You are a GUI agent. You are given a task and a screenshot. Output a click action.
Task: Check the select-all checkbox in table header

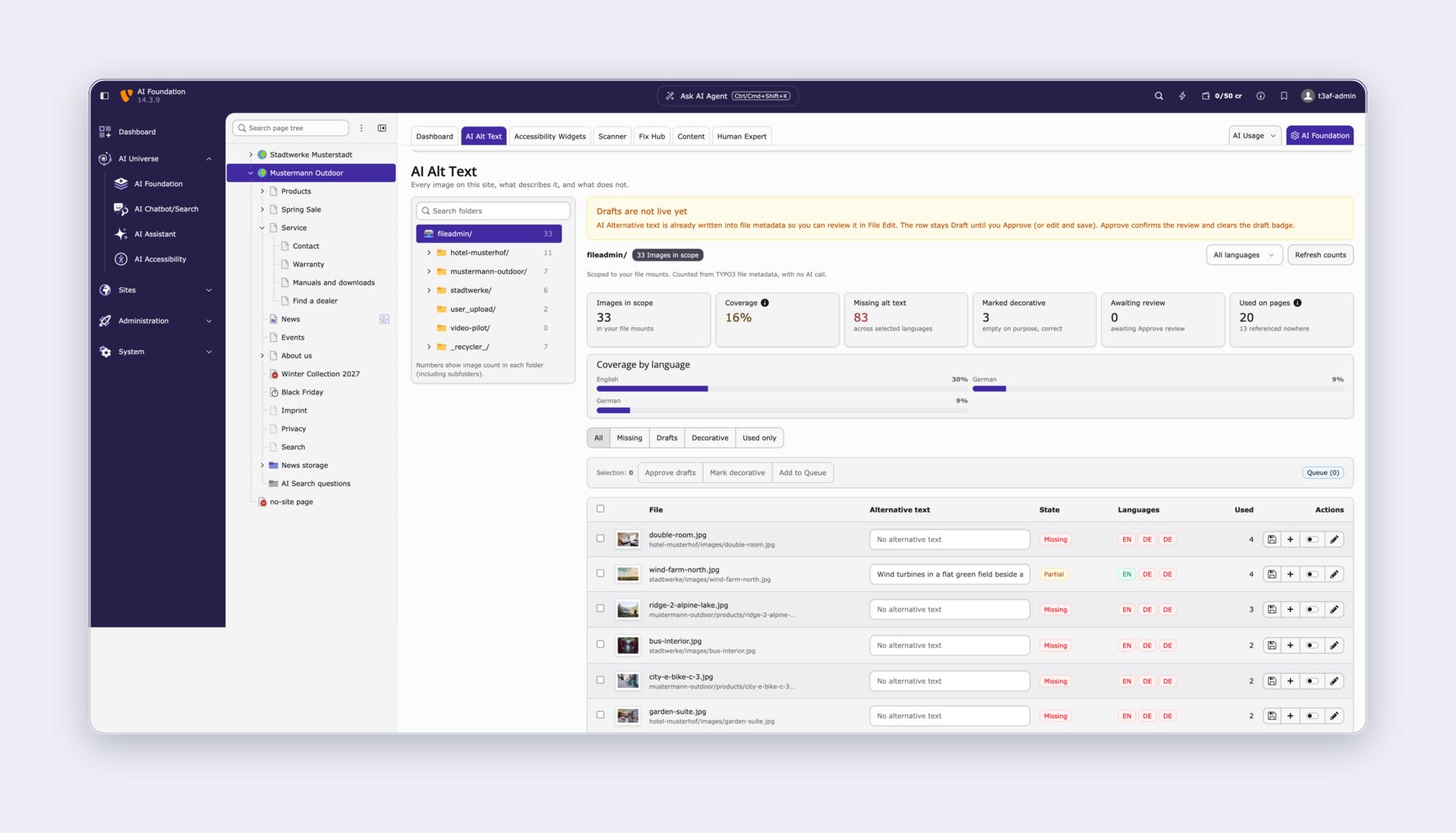(600, 509)
